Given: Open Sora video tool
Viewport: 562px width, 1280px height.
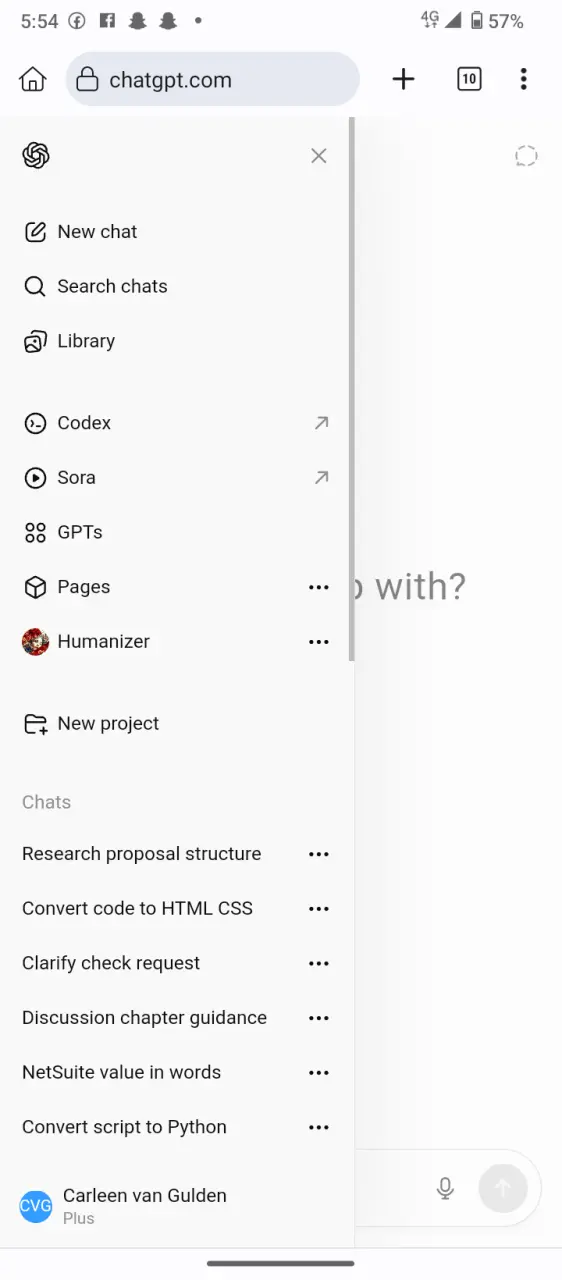Looking at the screenshot, I should coord(176,478).
